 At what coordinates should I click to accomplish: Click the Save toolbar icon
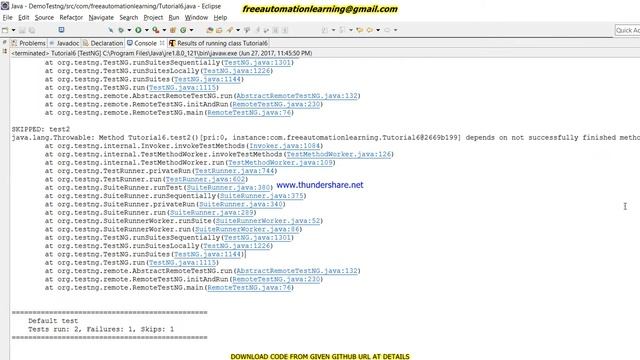tap(22, 30)
